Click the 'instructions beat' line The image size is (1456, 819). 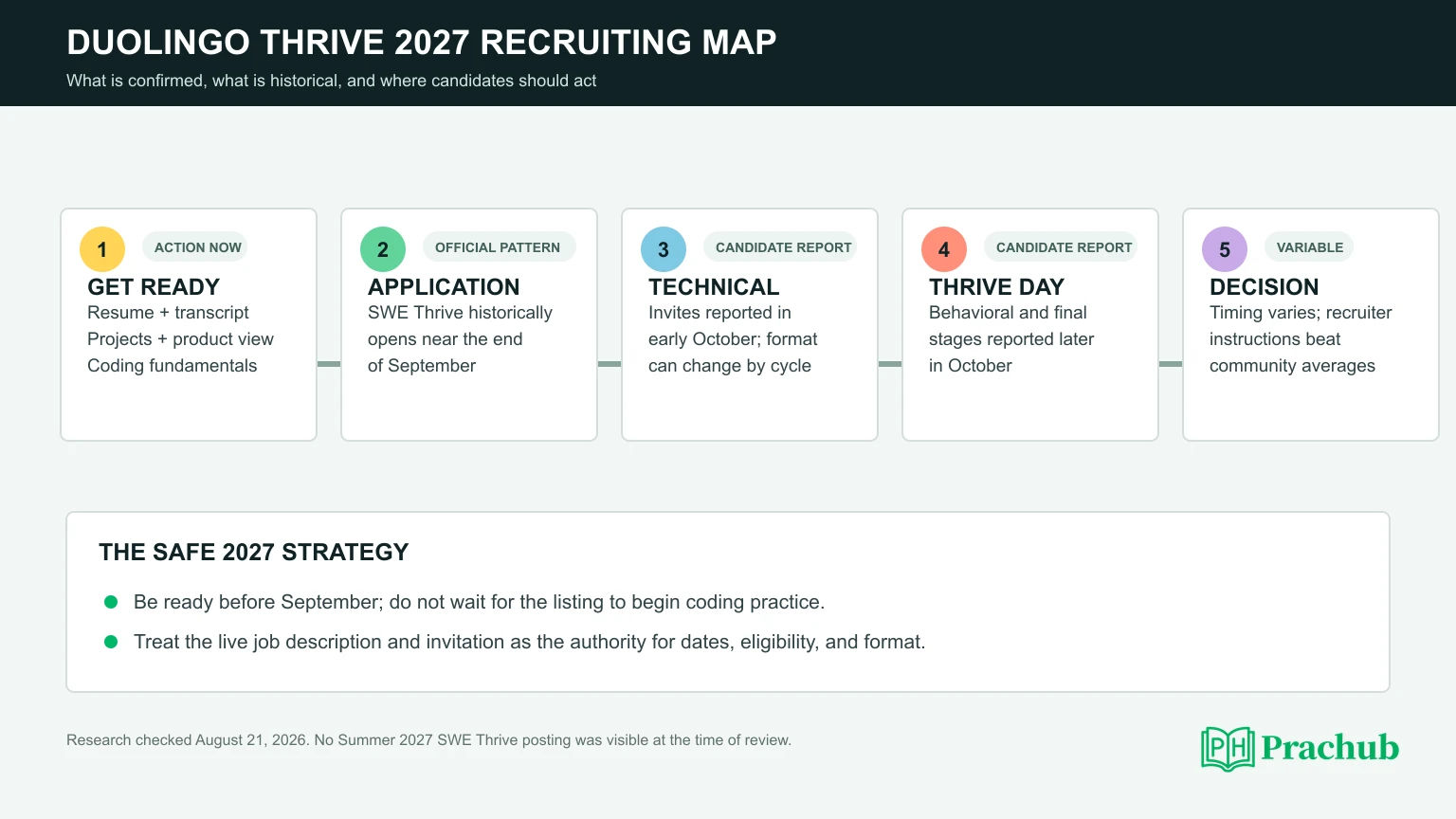point(1275,339)
